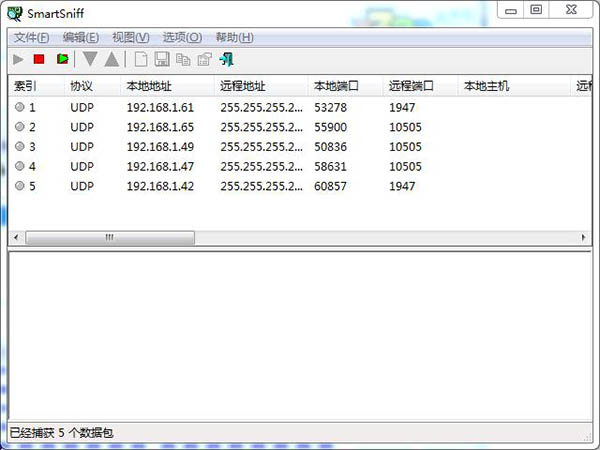Image resolution: width=600 pixels, height=450 pixels.
Task: Sort by the 本地地址 column header
Action: [x=150, y=86]
